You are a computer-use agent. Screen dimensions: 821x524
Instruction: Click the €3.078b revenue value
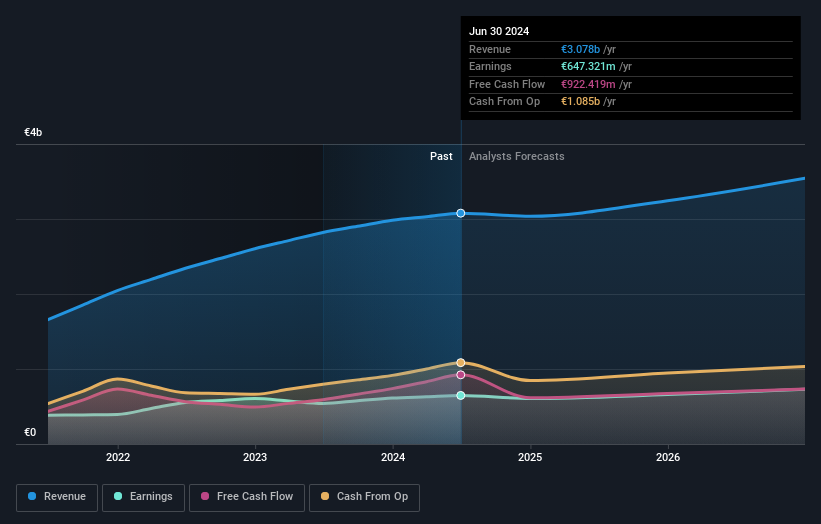tap(581, 49)
